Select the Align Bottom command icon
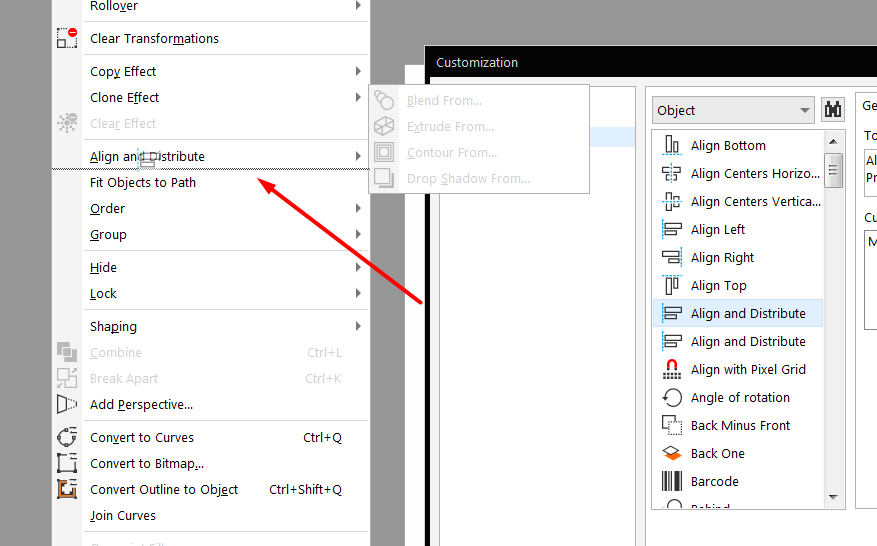The height and width of the screenshot is (546, 877). (671, 145)
